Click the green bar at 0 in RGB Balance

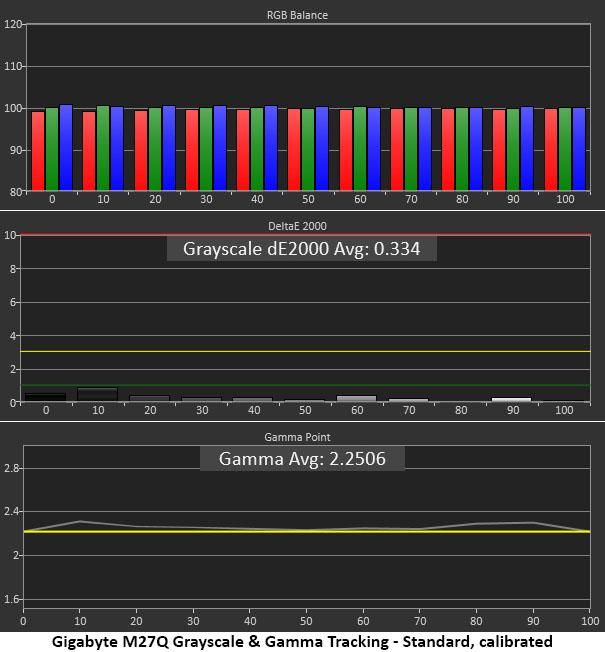(x=52, y=149)
